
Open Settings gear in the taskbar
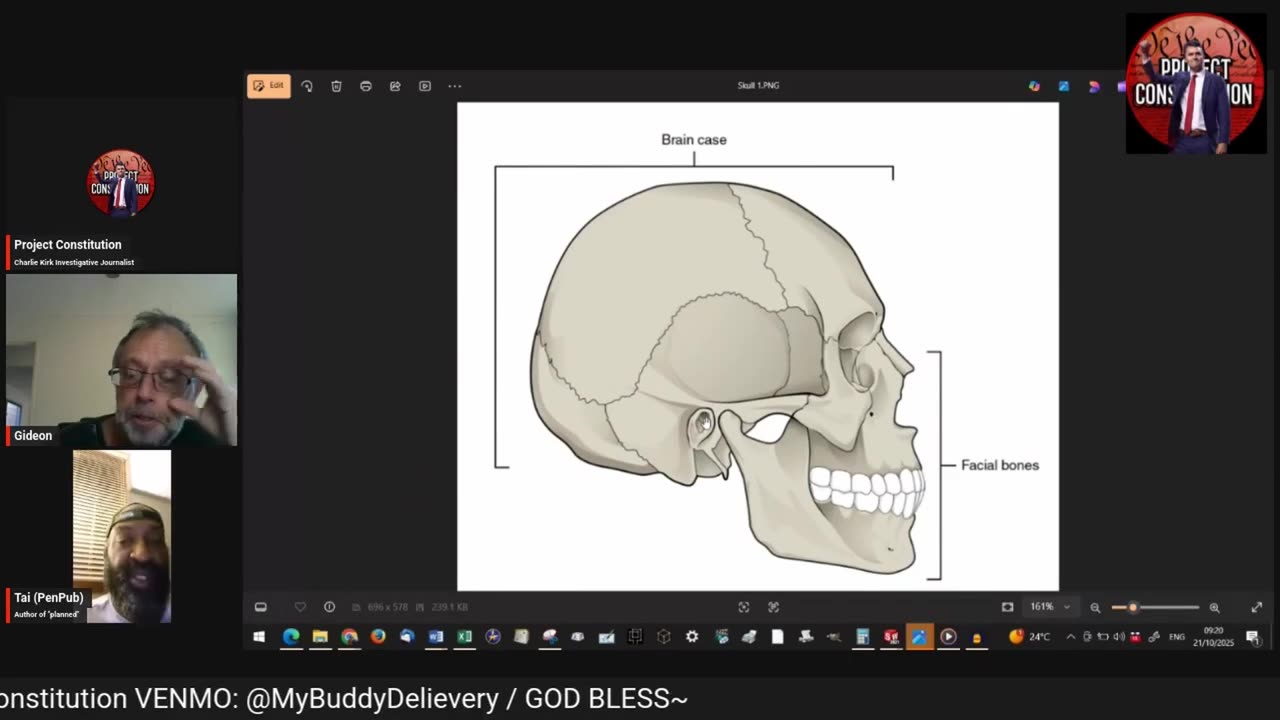tap(692, 637)
